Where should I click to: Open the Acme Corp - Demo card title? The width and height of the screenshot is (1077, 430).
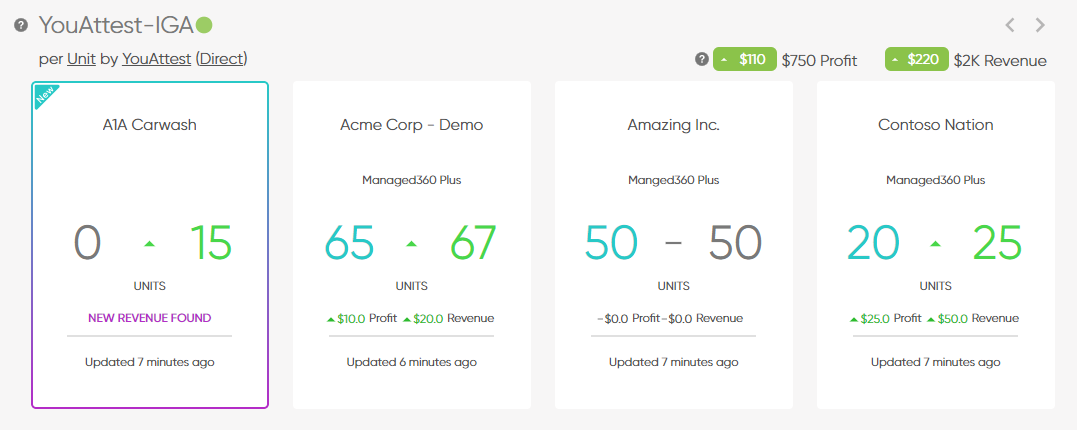(x=411, y=125)
